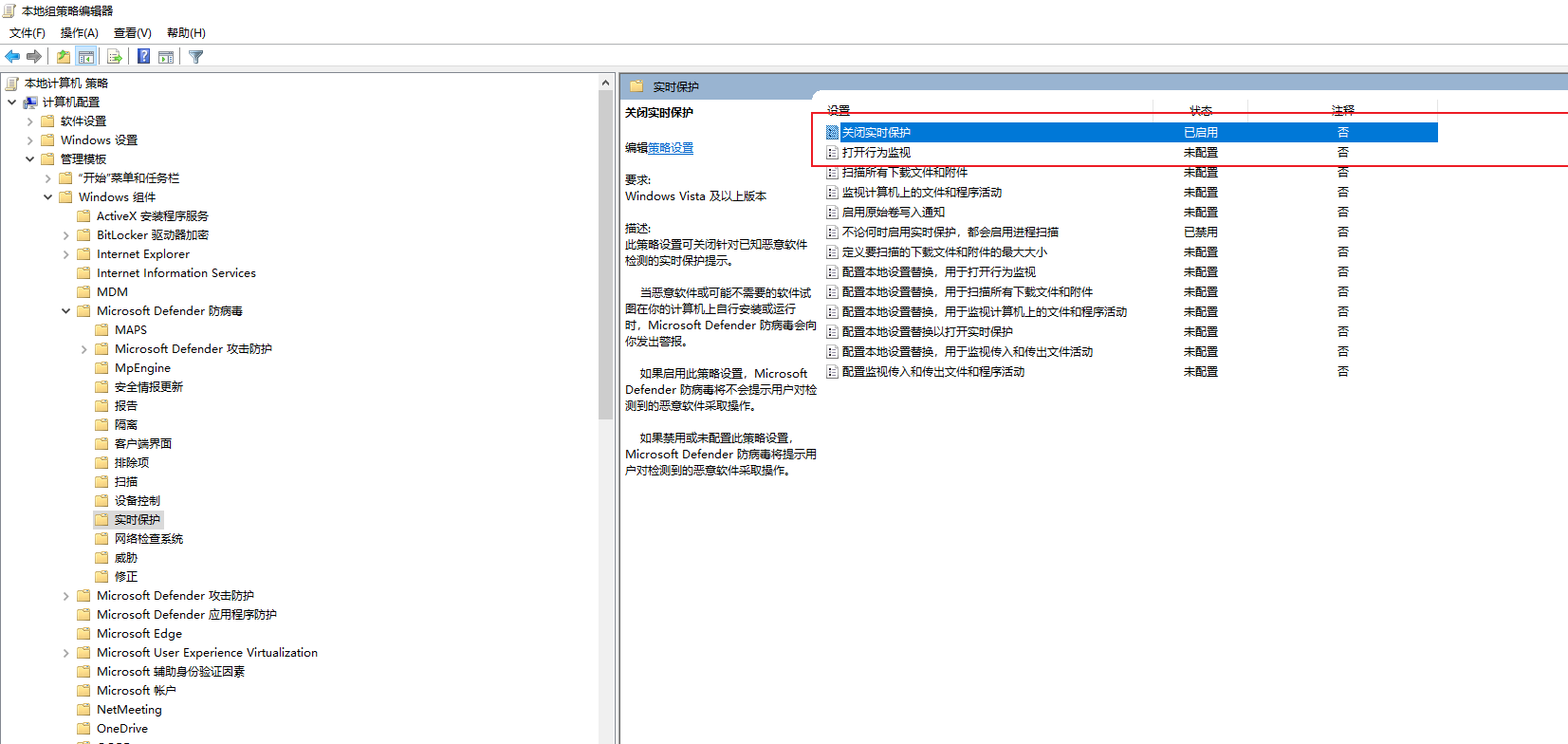This screenshot has width=1568, height=744.
Task: Toggle the Show/Hide Action Pane icon
Action: click(166, 57)
